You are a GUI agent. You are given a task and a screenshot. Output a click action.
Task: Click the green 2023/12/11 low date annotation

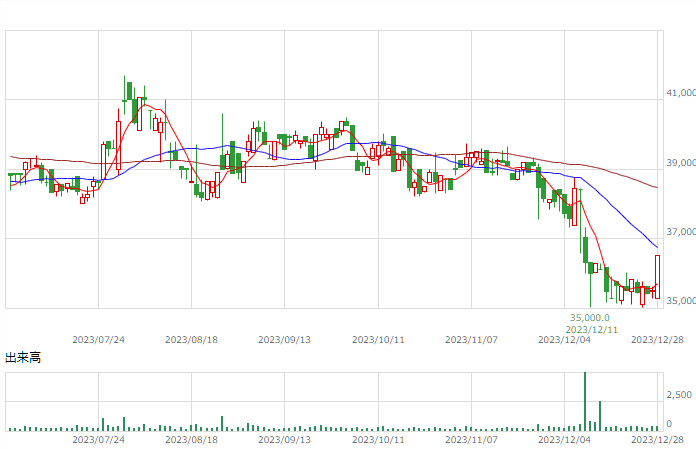(x=592, y=329)
